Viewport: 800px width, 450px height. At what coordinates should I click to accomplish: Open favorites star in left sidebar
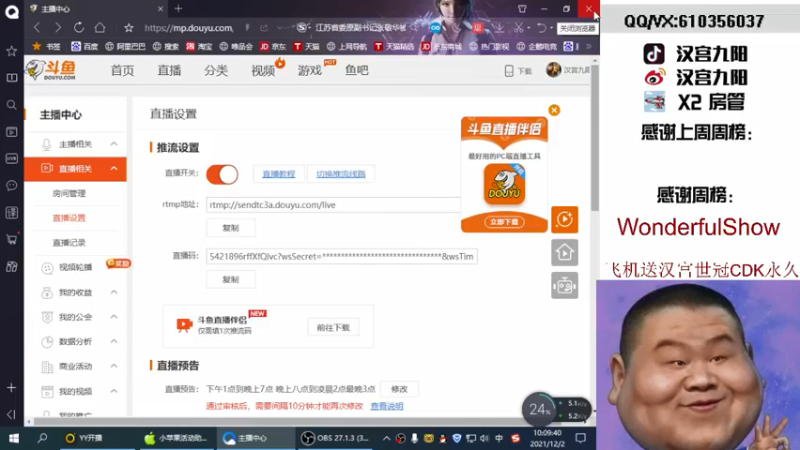tap(11, 51)
